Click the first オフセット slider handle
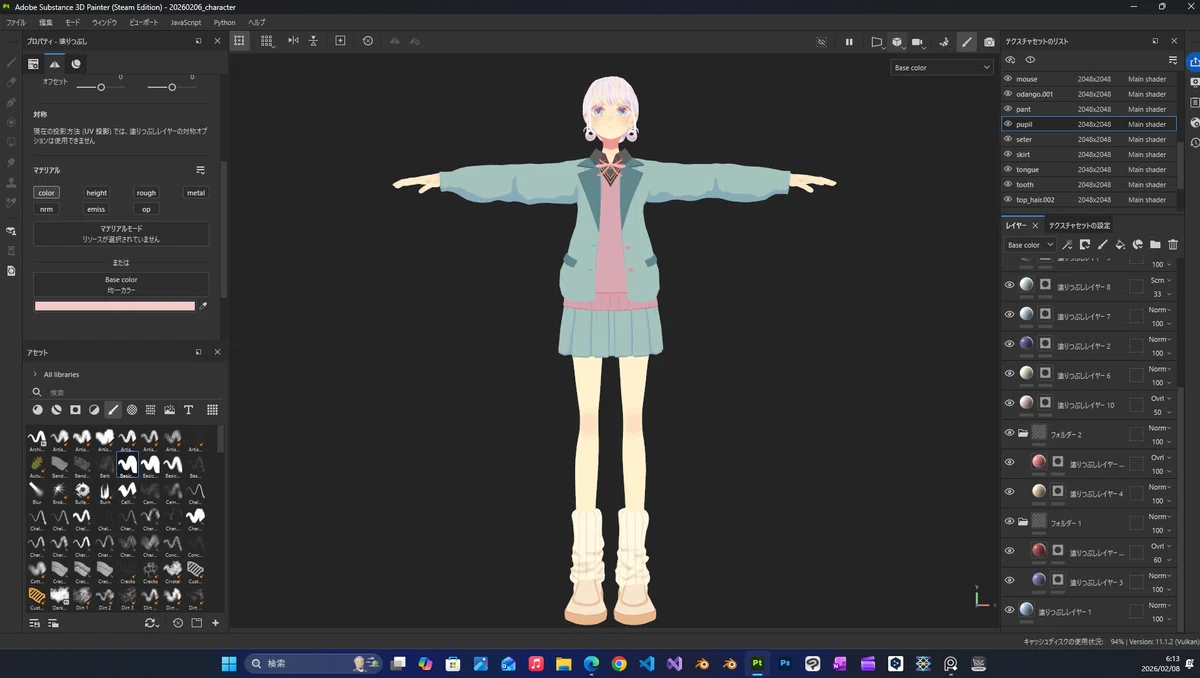Image resolution: width=1200 pixels, height=678 pixels. pos(101,87)
